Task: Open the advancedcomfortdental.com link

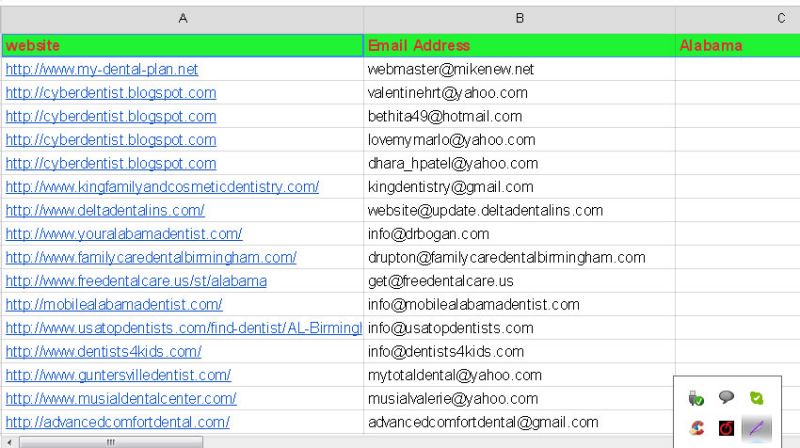Action: pyautogui.click(x=118, y=422)
